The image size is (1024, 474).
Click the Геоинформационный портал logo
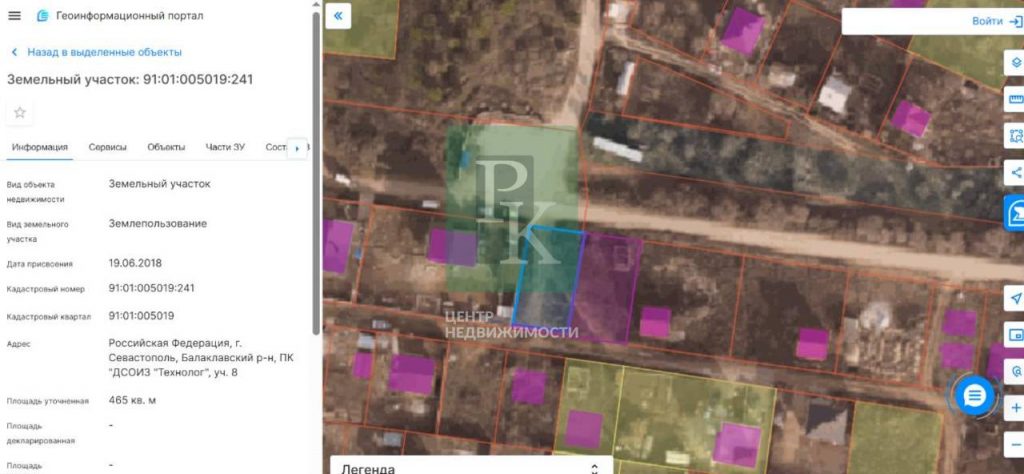43,17
